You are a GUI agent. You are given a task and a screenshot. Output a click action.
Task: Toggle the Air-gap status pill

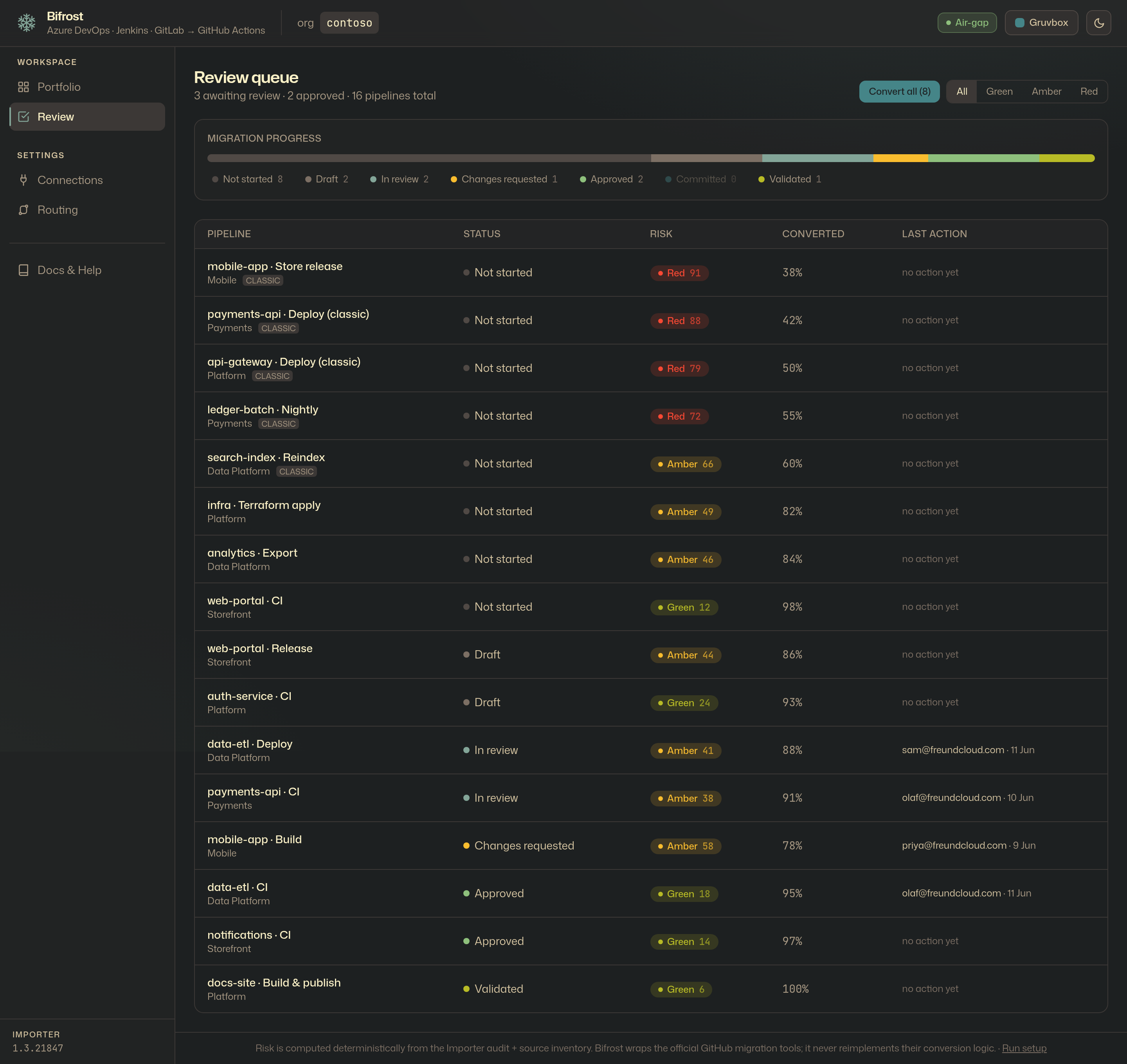click(967, 23)
